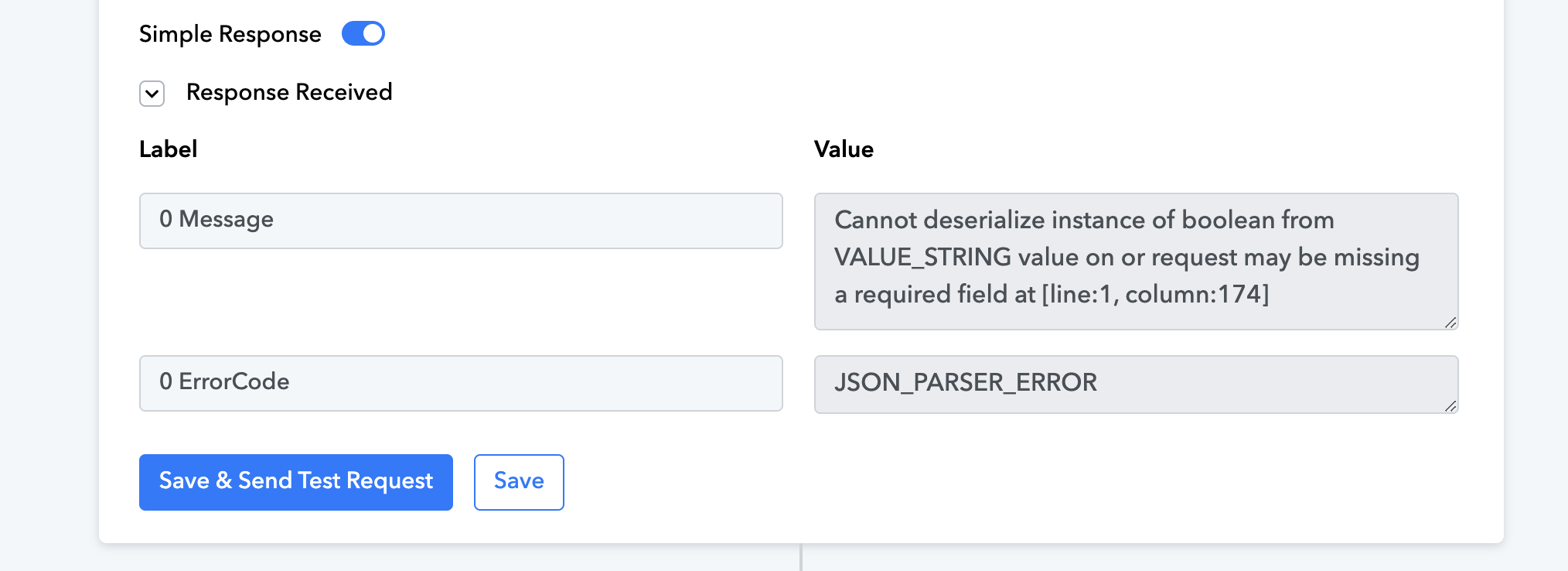Image resolution: width=1568 pixels, height=571 pixels.
Task: Click the chevron icon beside Response Received
Action: 152,94
